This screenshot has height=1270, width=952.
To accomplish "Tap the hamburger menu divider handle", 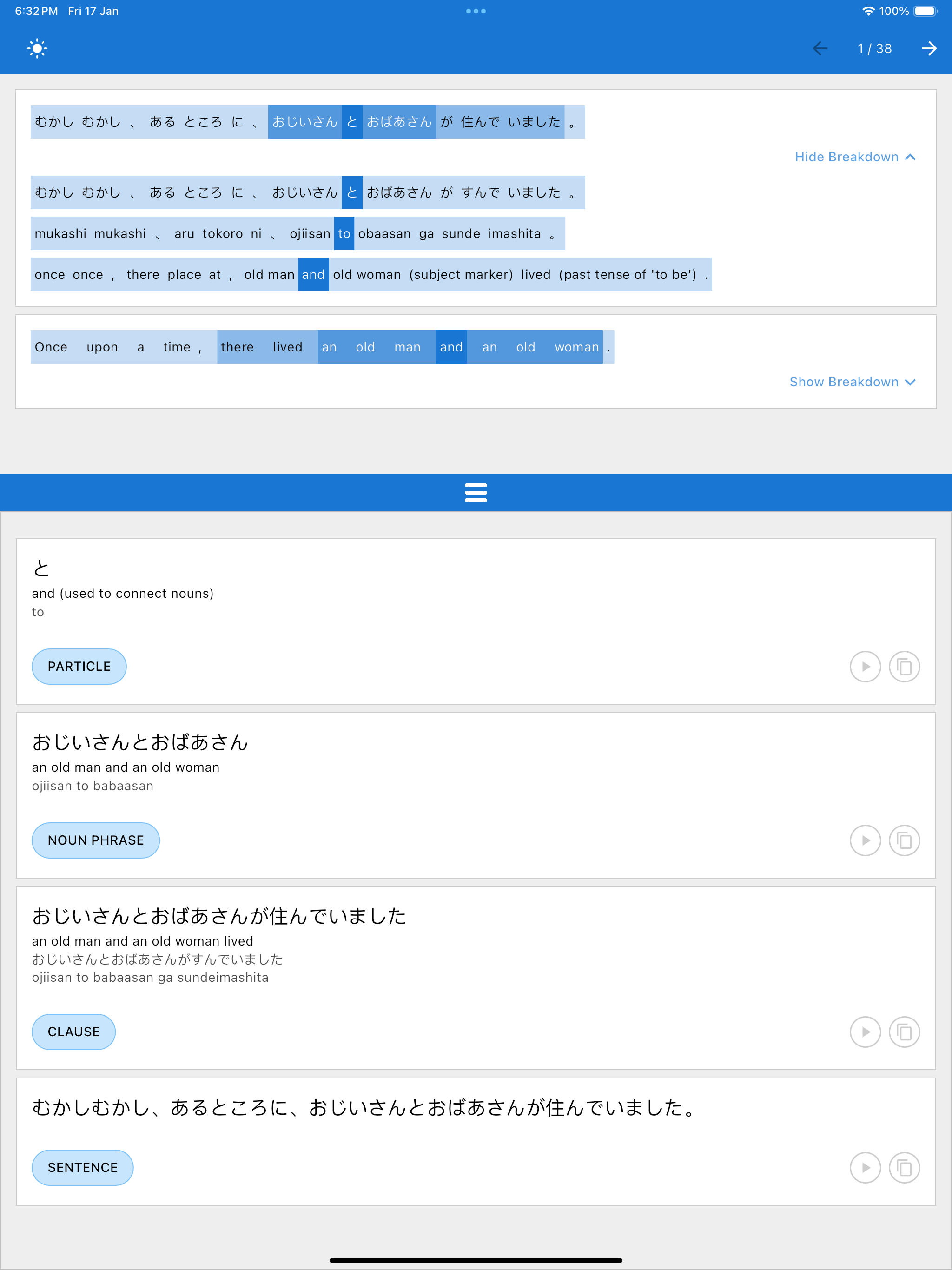I will (x=476, y=493).
